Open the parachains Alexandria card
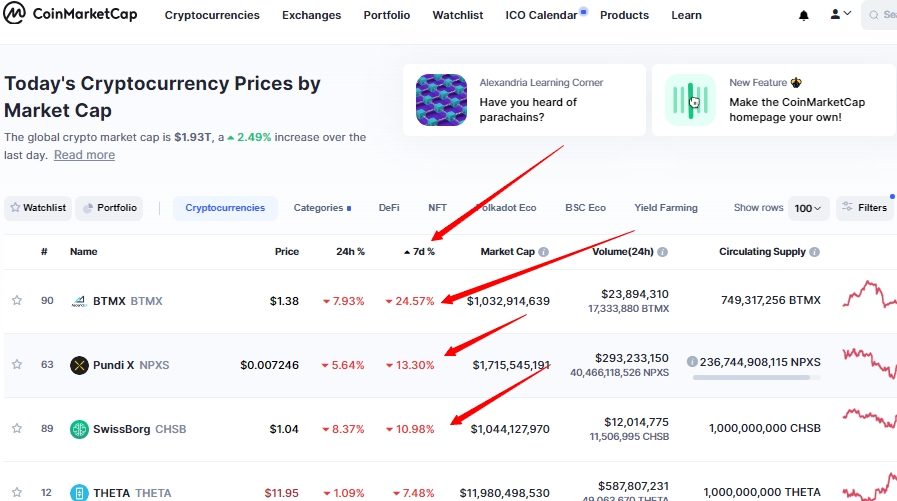 pos(524,100)
